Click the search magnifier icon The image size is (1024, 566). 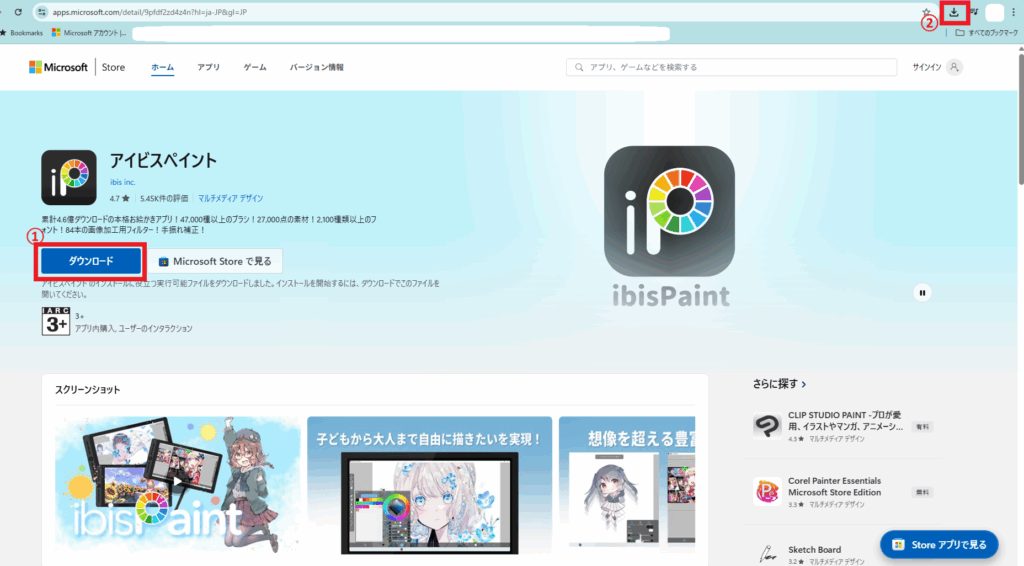pyautogui.click(x=579, y=67)
